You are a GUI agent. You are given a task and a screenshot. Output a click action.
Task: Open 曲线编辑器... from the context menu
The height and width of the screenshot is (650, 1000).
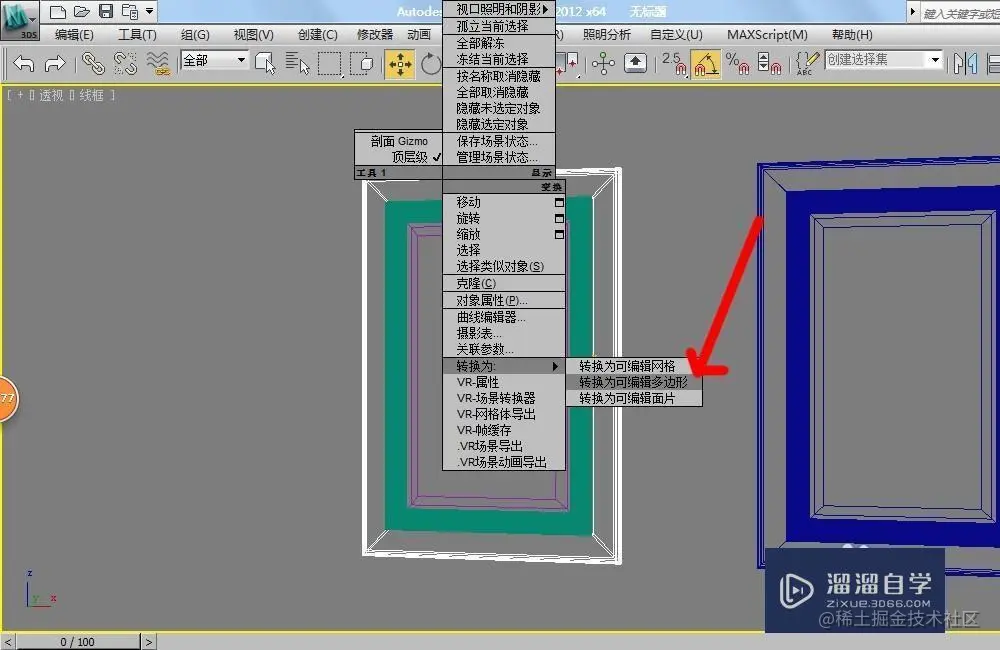pyautogui.click(x=503, y=317)
